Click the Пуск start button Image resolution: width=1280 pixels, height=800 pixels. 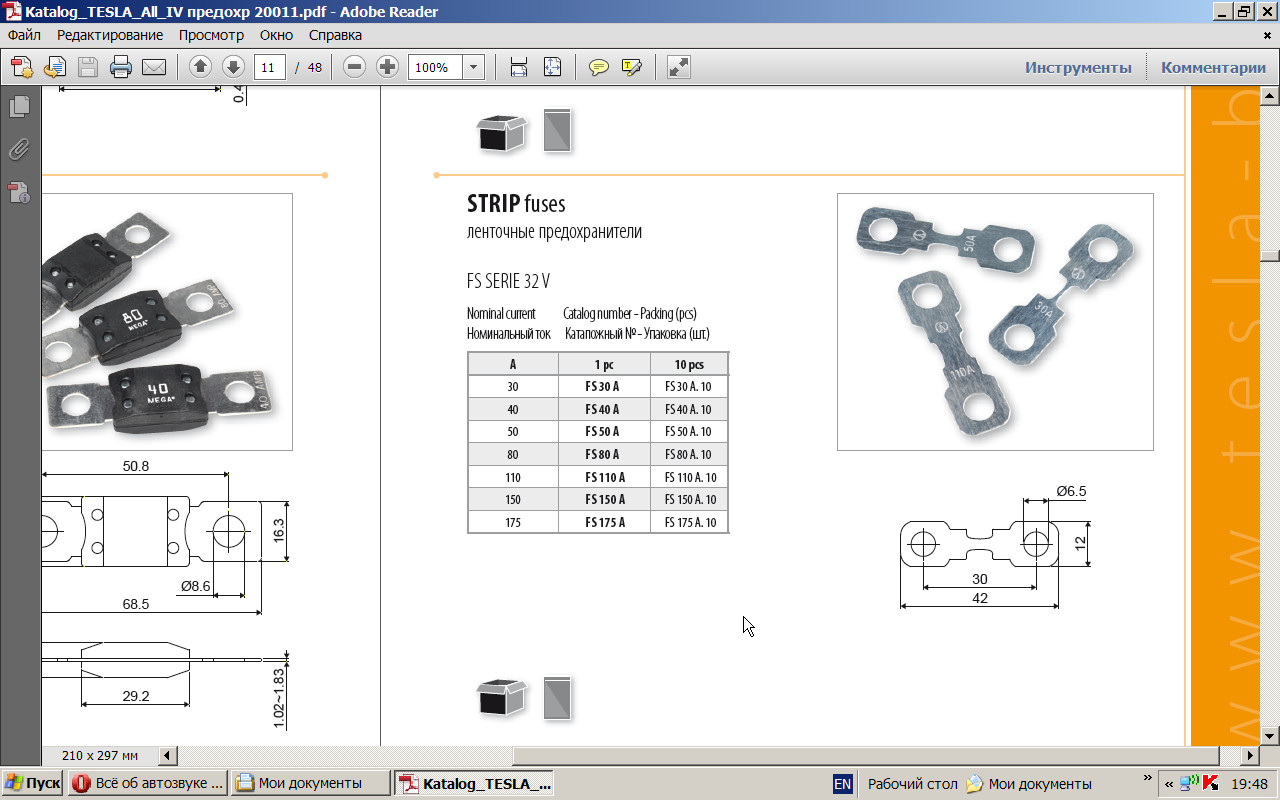click(x=32, y=783)
